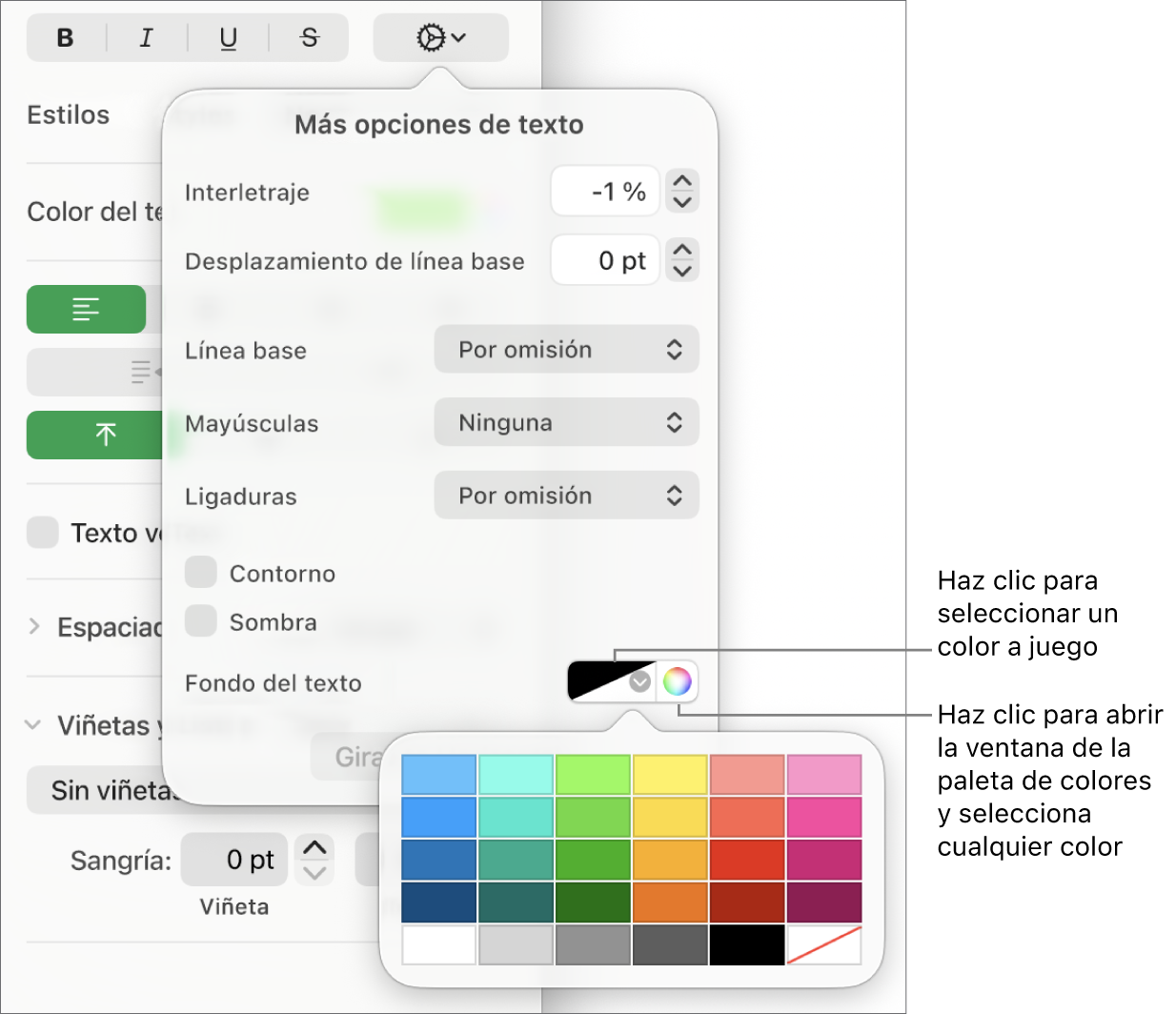Enable the Contorno checkbox

[201, 573]
